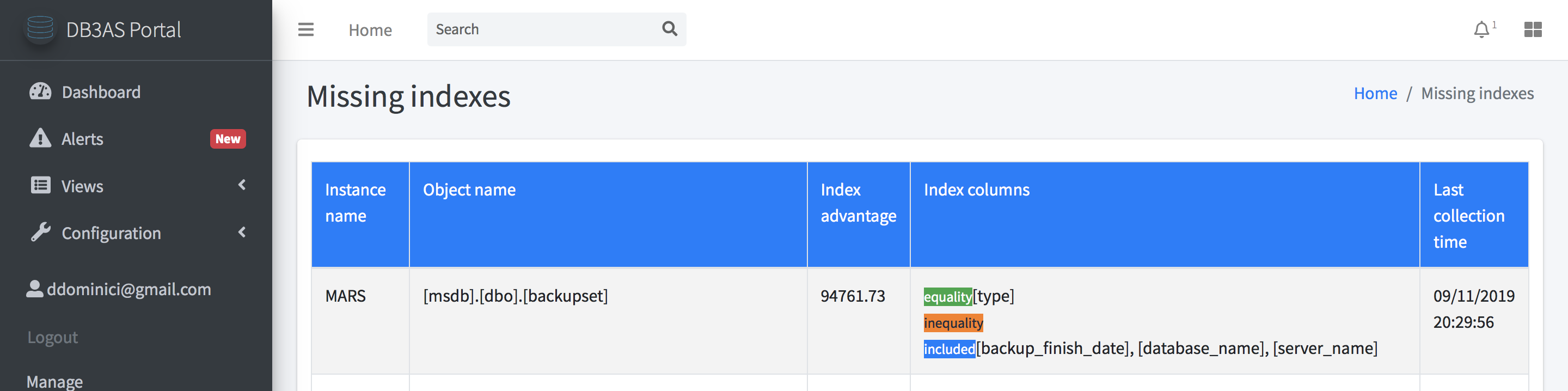Open the ddominici@gmail.com user entry

pyautogui.click(x=129, y=289)
